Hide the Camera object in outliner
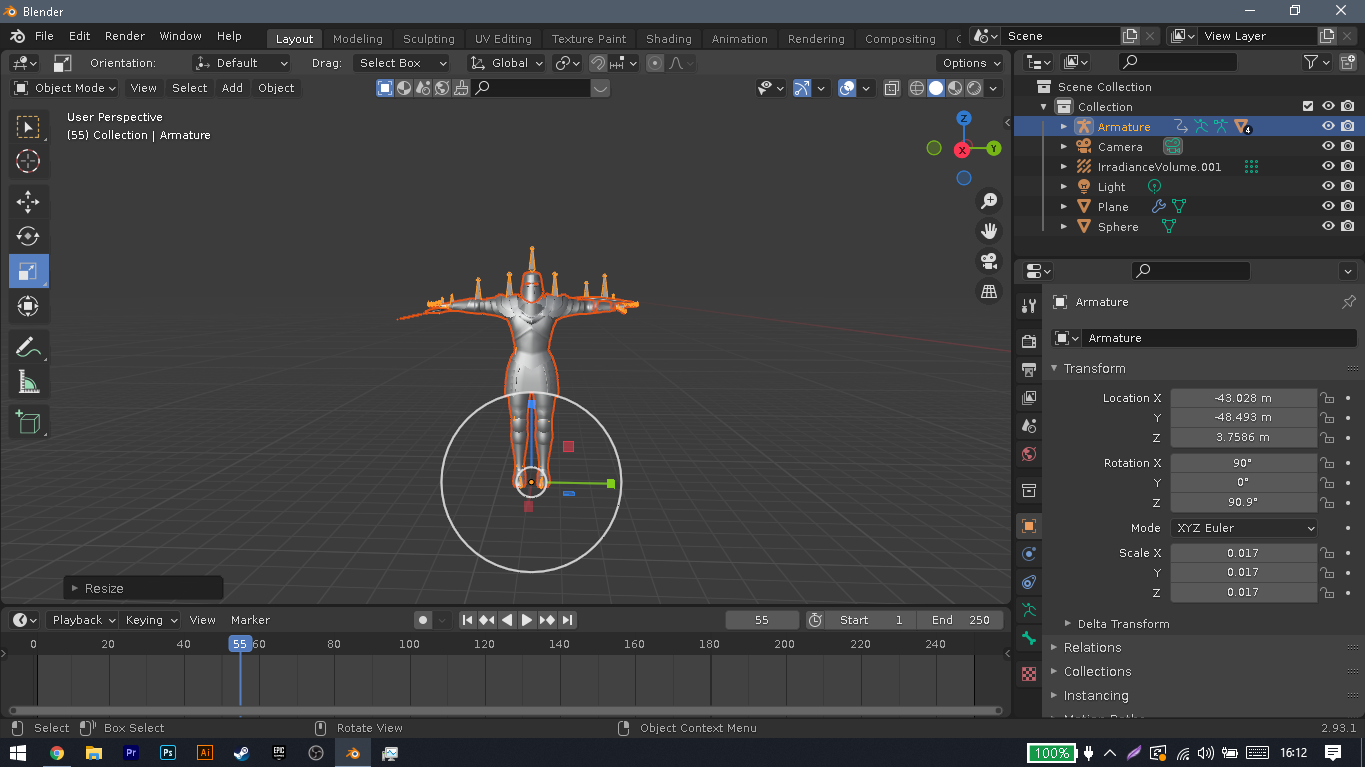Viewport: 1365px width, 767px height. pyautogui.click(x=1328, y=147)
